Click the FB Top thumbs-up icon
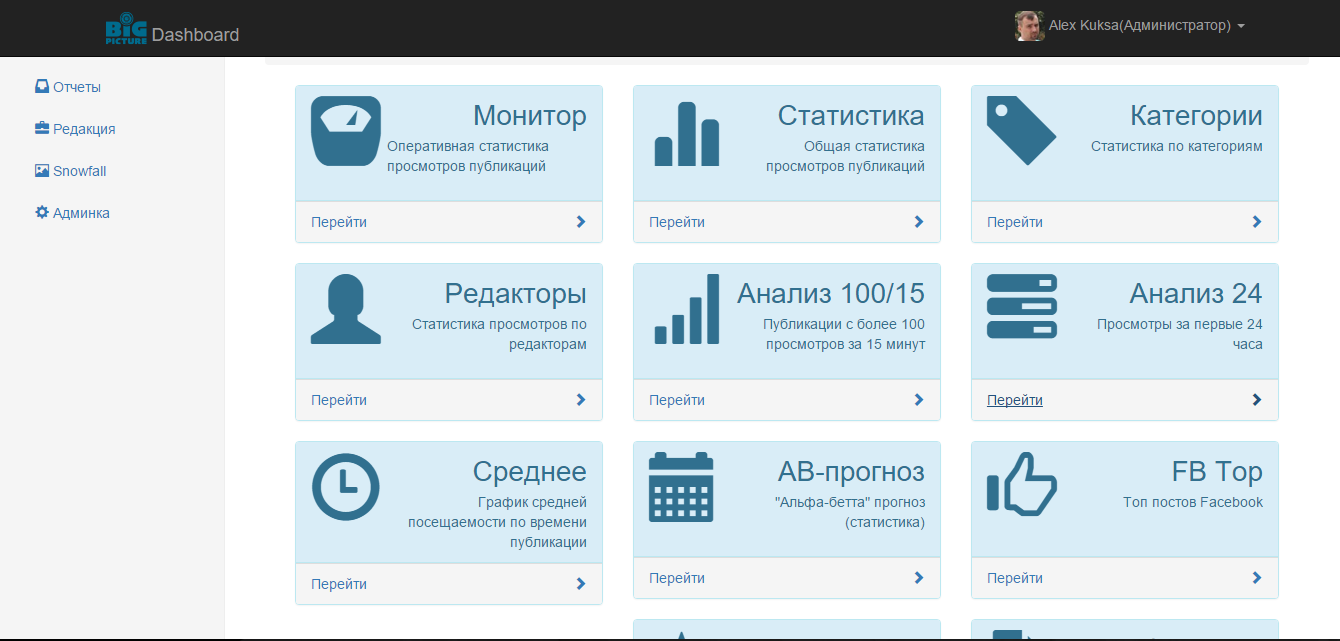Screen dimensions: 1340x641 click(x=1022, y=485)
